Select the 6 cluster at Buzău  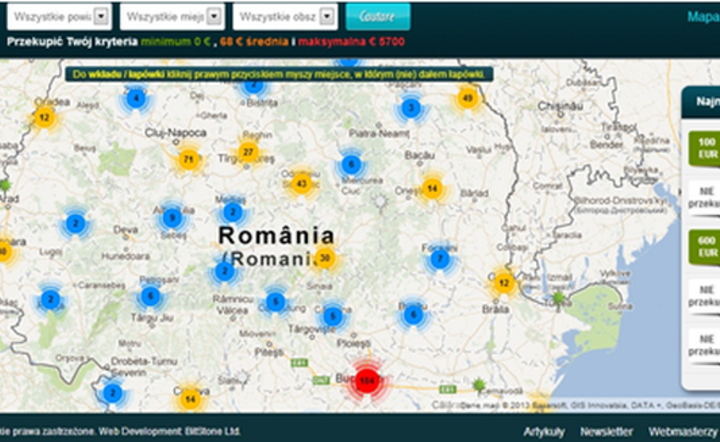413,315
